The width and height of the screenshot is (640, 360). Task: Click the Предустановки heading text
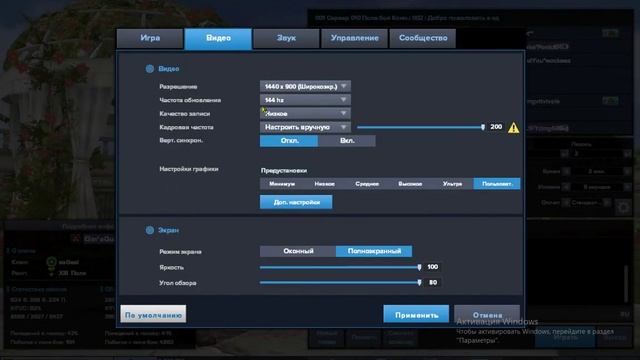pyautogui.click(x=284, y=171)
